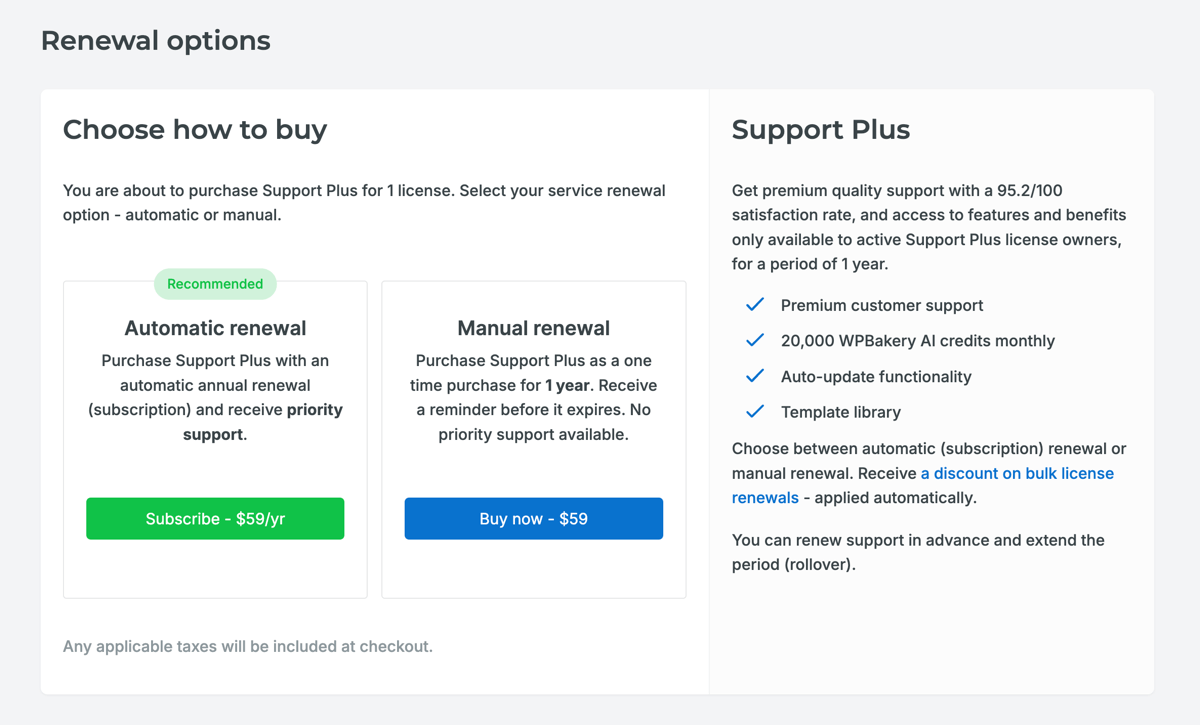
Task: Click the 20,000 WPBakery AI credits monthly text
Action: (918, 341)
